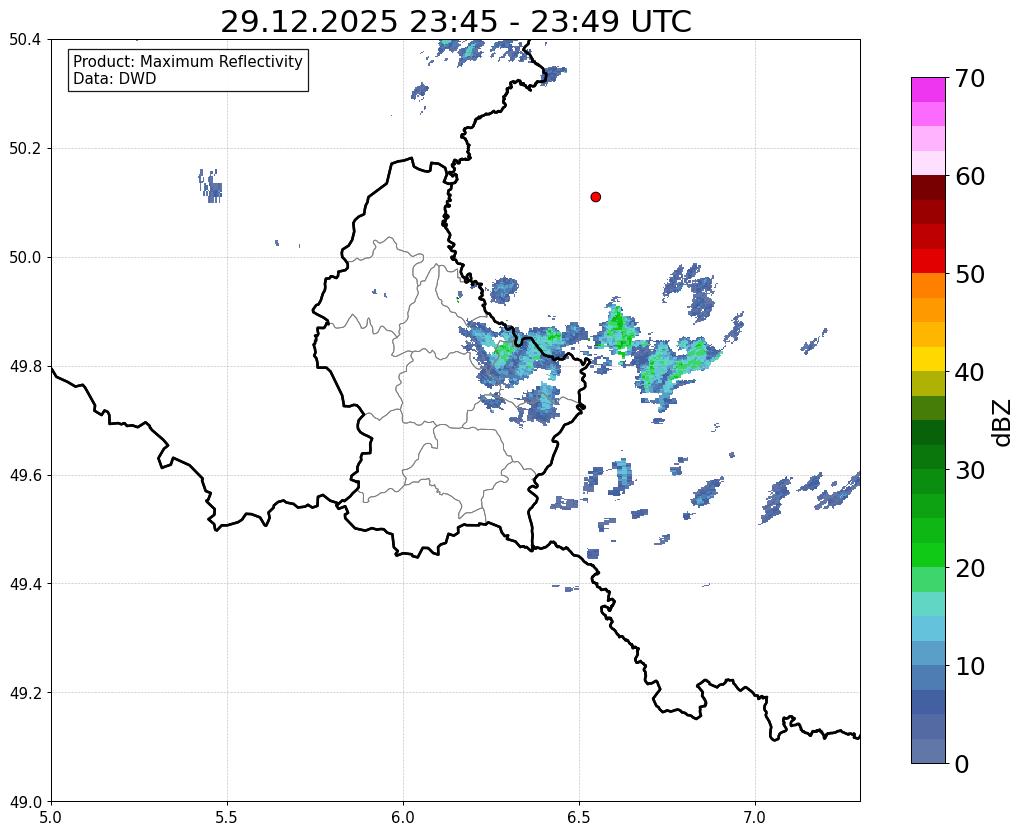Image resolution: width=1023 pixels, height=834 pixels.
Task: Click the light blue colorbar segment near 13
Action: click(x=928, y=628)
